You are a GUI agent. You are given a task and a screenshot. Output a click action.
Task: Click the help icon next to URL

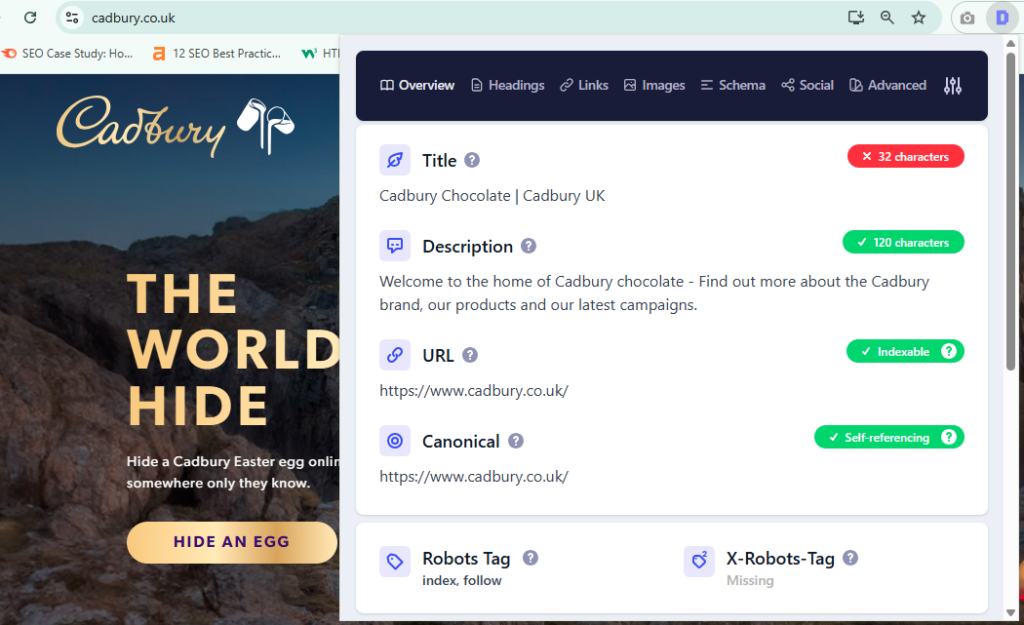pyautogui.click(x=470, y=355)
